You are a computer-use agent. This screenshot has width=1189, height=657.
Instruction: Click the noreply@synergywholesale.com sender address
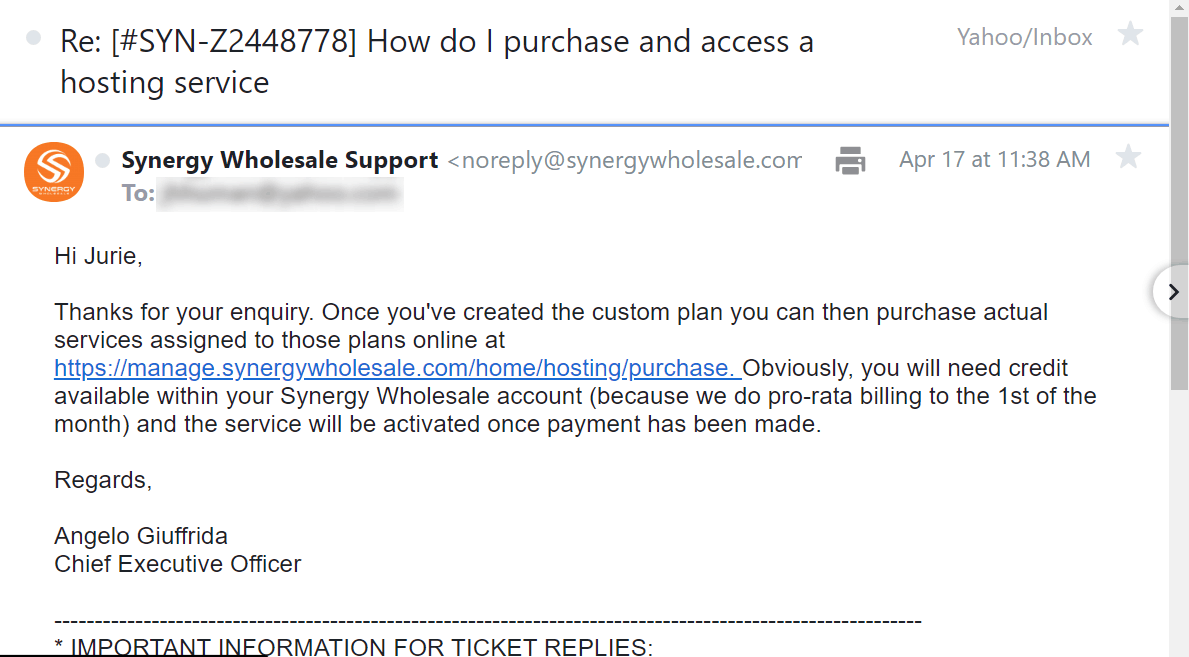(624, 160)
